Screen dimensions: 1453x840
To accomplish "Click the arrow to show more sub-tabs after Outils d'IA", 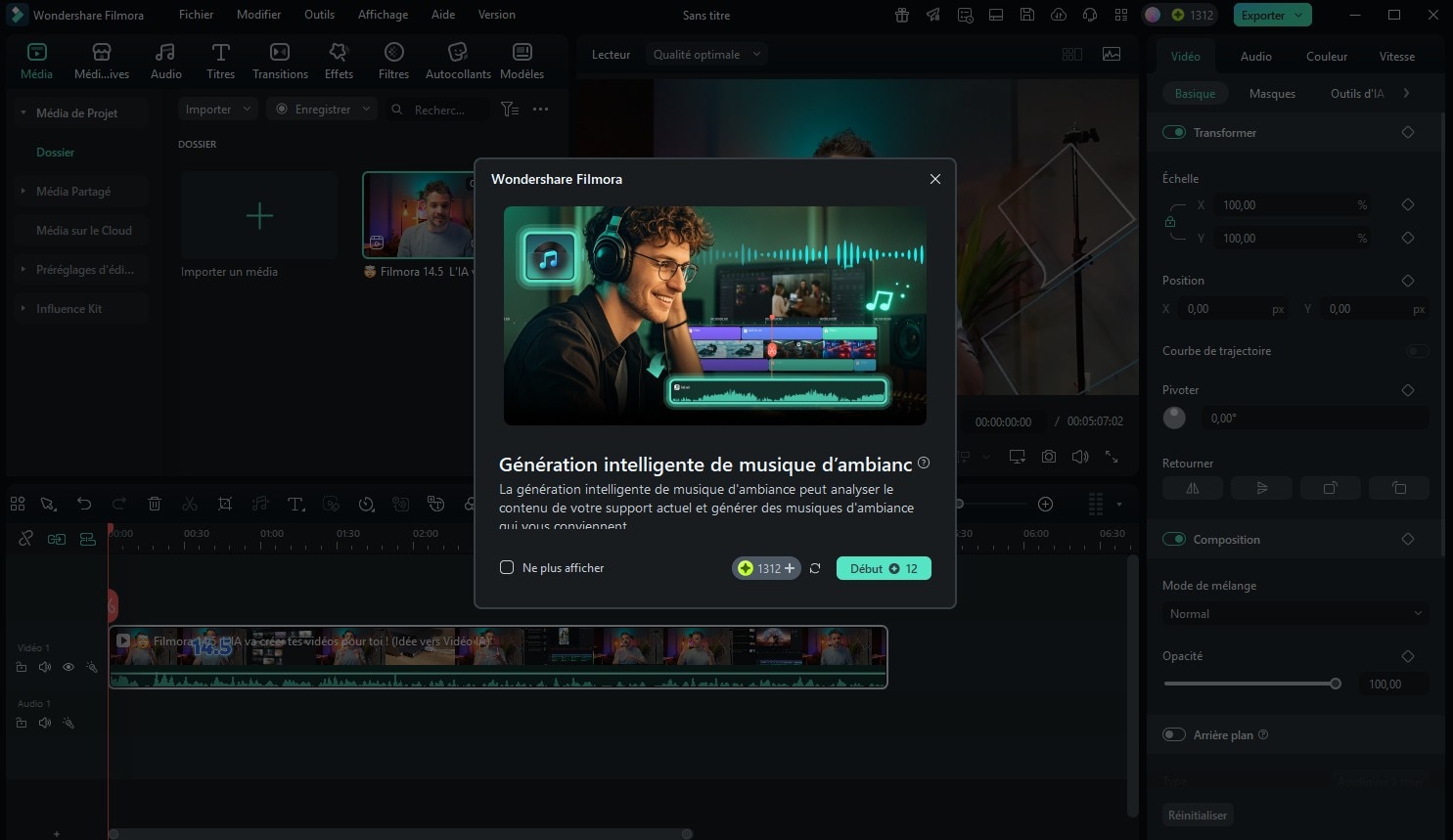I will click(1407, 93).
